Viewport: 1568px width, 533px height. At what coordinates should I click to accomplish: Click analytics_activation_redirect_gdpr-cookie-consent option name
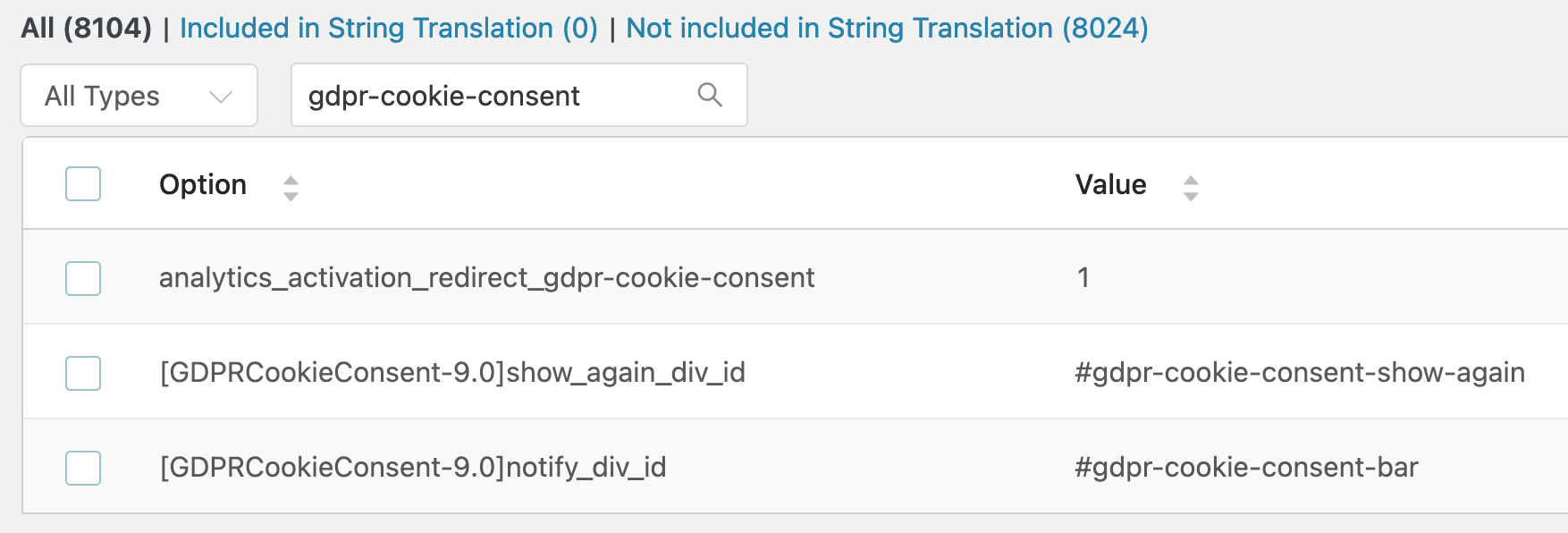click(487, 278)
